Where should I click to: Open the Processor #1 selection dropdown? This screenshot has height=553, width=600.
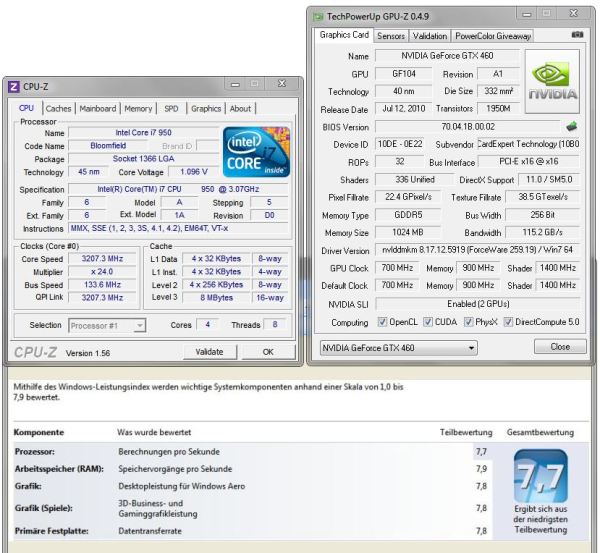pos(107,325)
